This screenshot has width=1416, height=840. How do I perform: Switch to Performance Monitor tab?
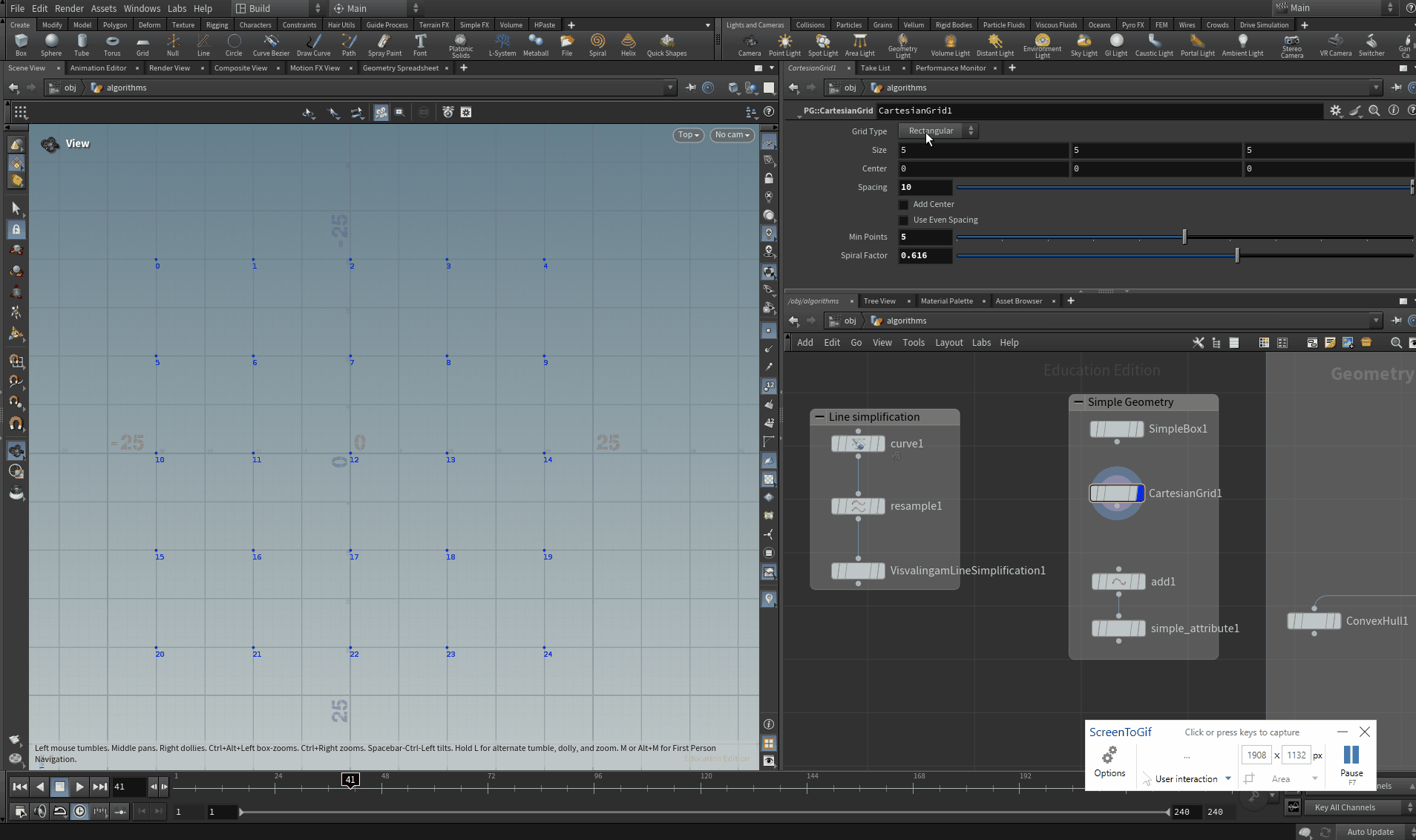point(951,68)
